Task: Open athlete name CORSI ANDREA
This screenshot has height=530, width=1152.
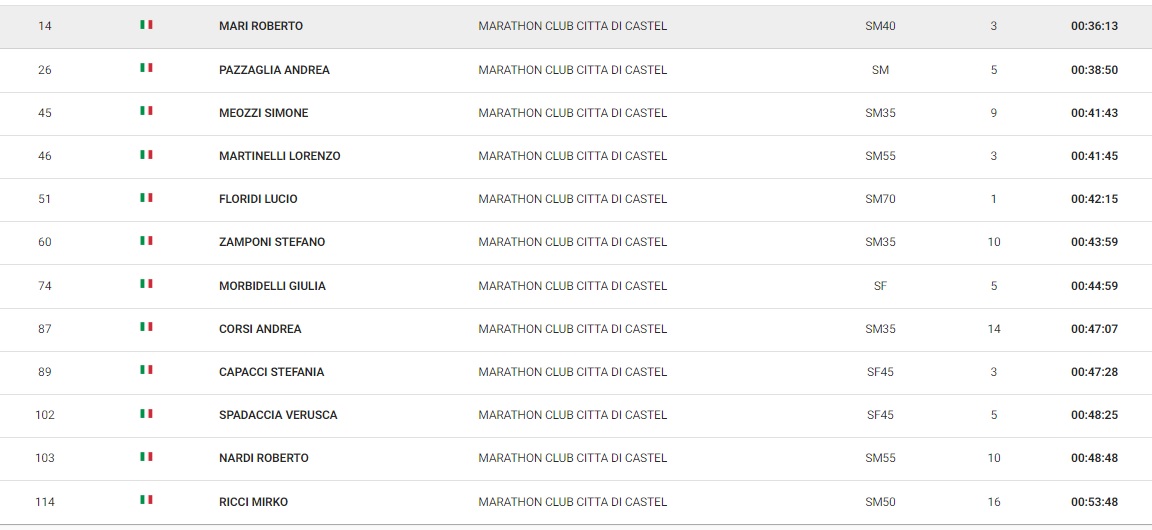Action: coord(260,329)
